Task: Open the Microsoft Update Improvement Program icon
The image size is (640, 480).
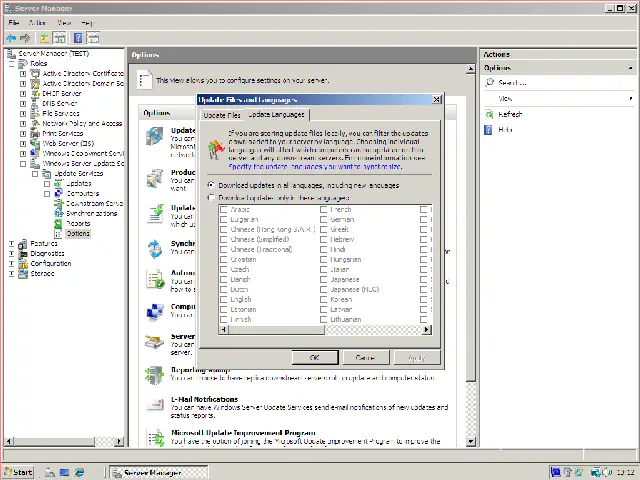Action: pyautogui.click(x=156, y=438)
